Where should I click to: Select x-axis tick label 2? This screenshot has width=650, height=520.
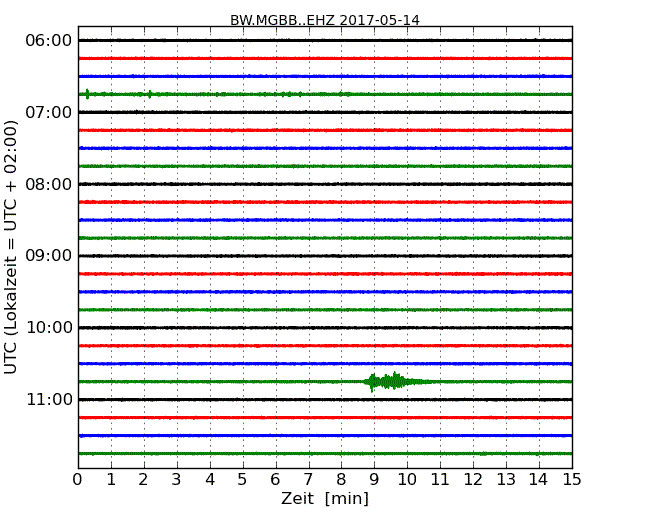[143, 480]
